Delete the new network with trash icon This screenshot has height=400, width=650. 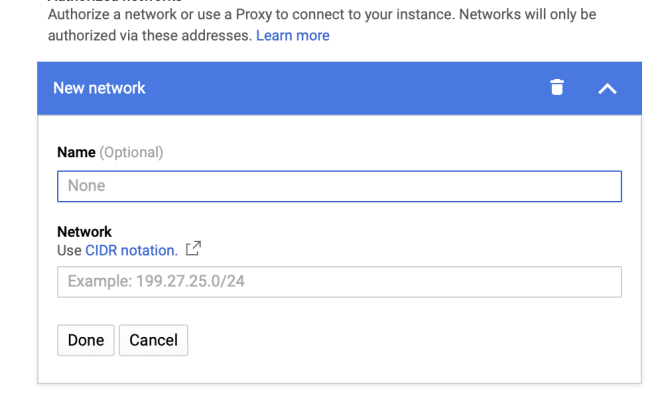(x=557, y=88)
